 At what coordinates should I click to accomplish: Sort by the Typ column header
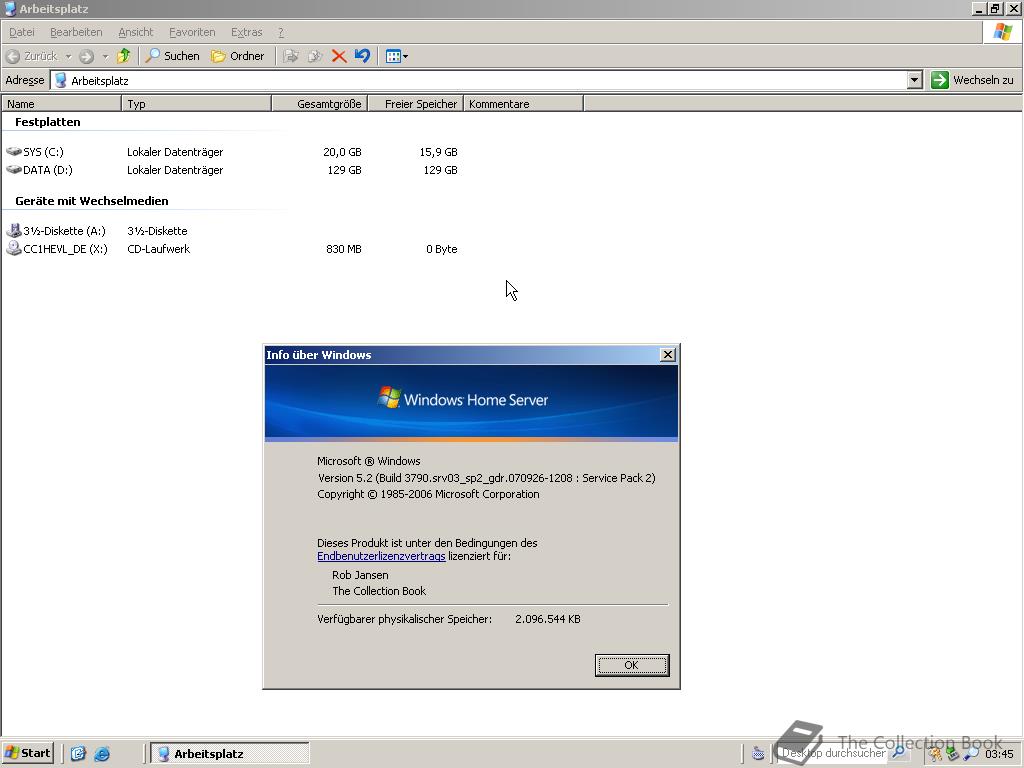pos(197,104)
